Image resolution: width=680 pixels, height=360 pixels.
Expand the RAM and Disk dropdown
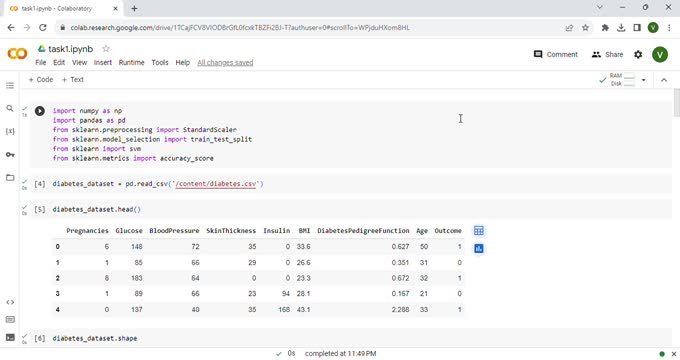point(644,80)
